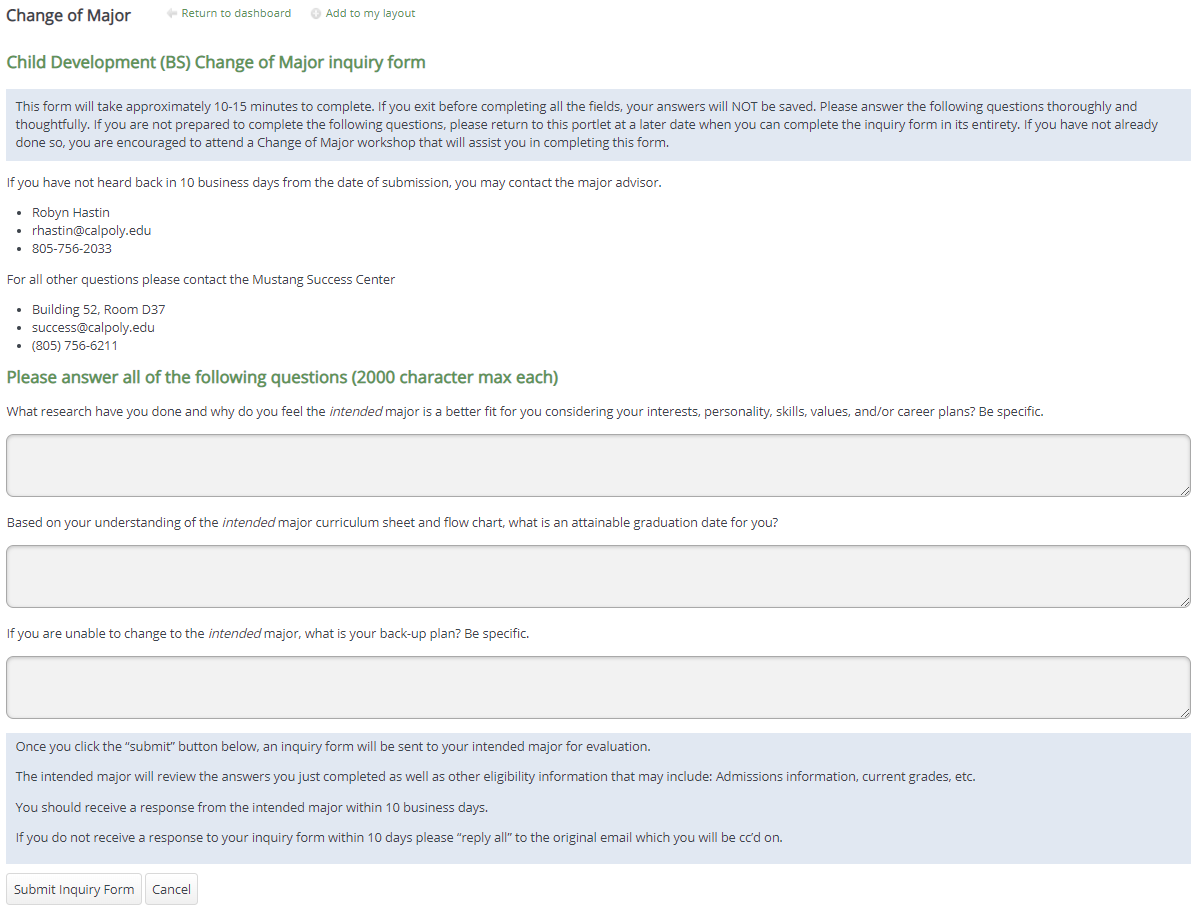The width and height of the screenshot is (1202, 914).
Task: Select the Add to my layout link
Action: (370, 14)
